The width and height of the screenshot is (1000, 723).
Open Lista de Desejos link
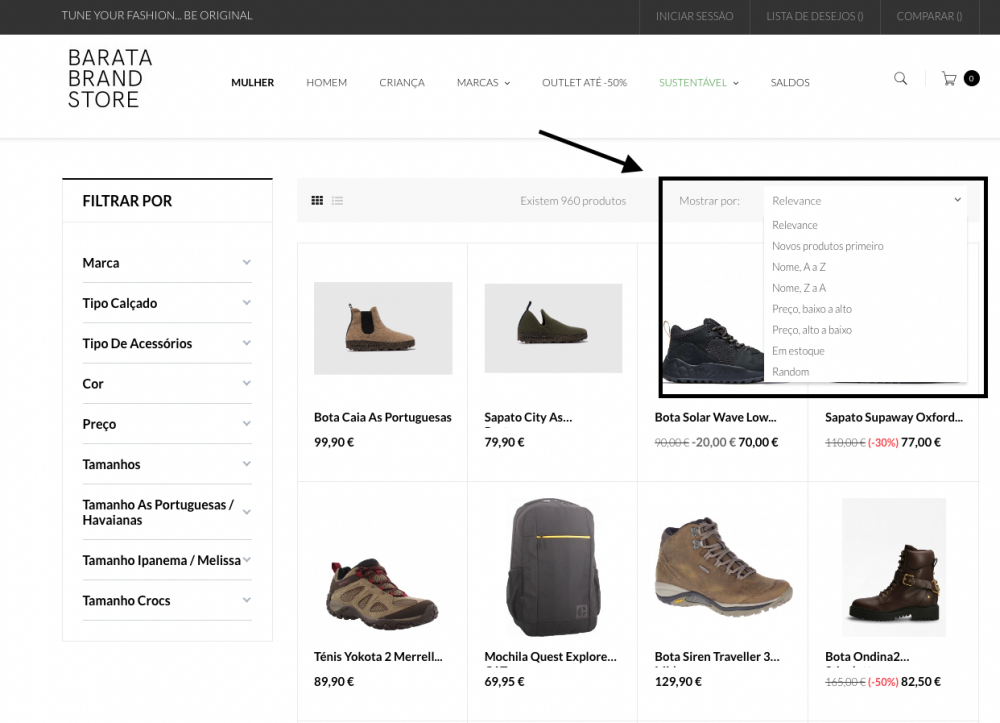click(814, 17)
